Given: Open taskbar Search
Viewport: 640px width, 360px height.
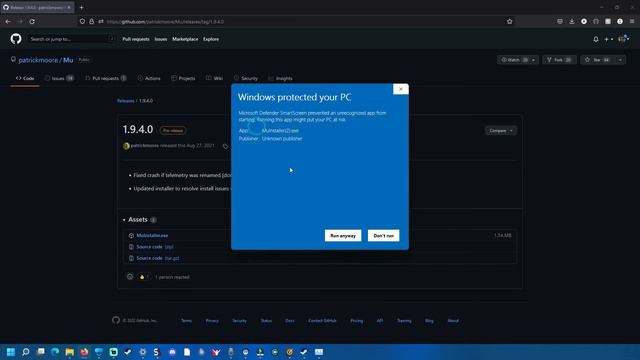Looking at the screenshot, I should point(26,352).
